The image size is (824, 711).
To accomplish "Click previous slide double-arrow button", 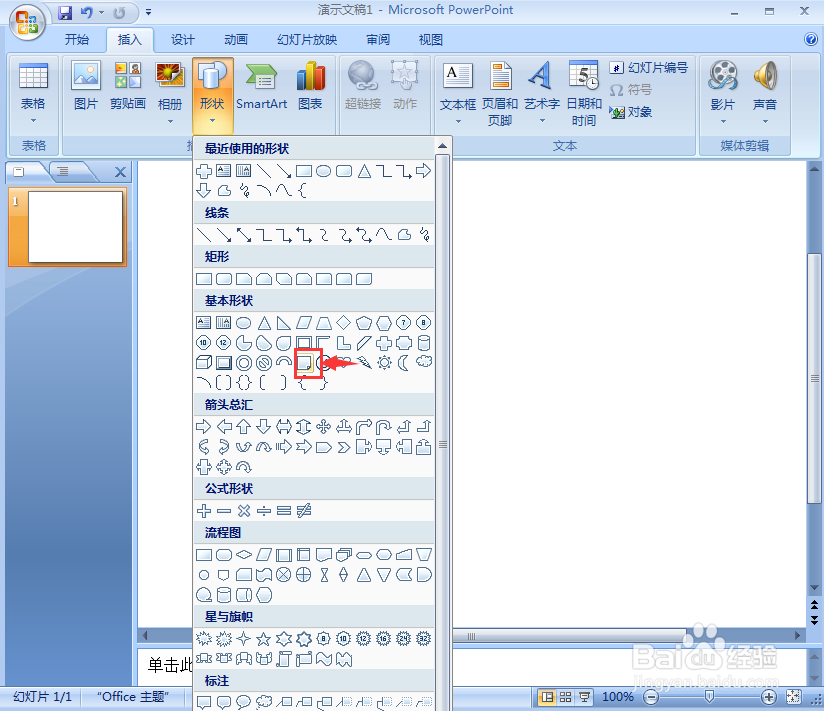I will (x=814, y=604).
